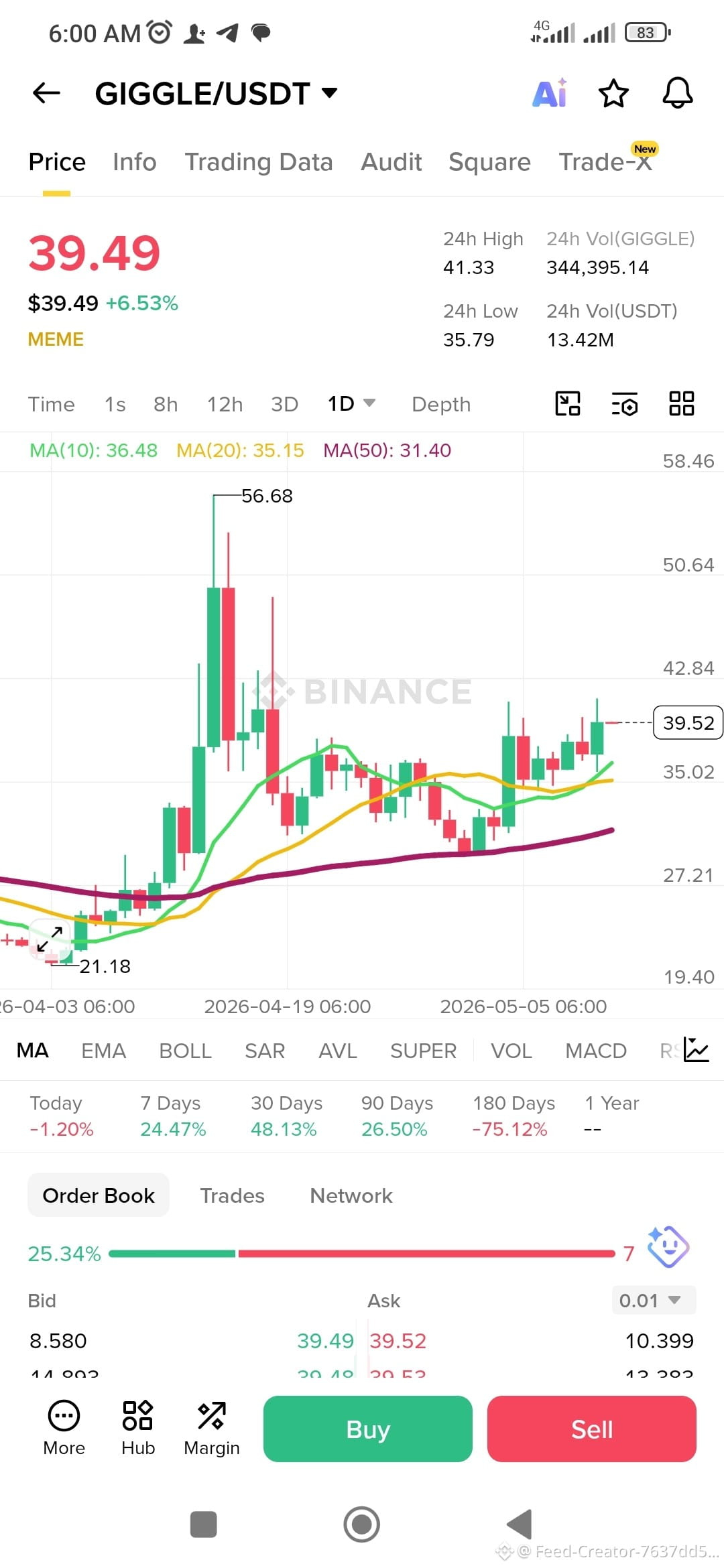
Task: Tap the battery indicator in status bar
Action: (648, 32)
